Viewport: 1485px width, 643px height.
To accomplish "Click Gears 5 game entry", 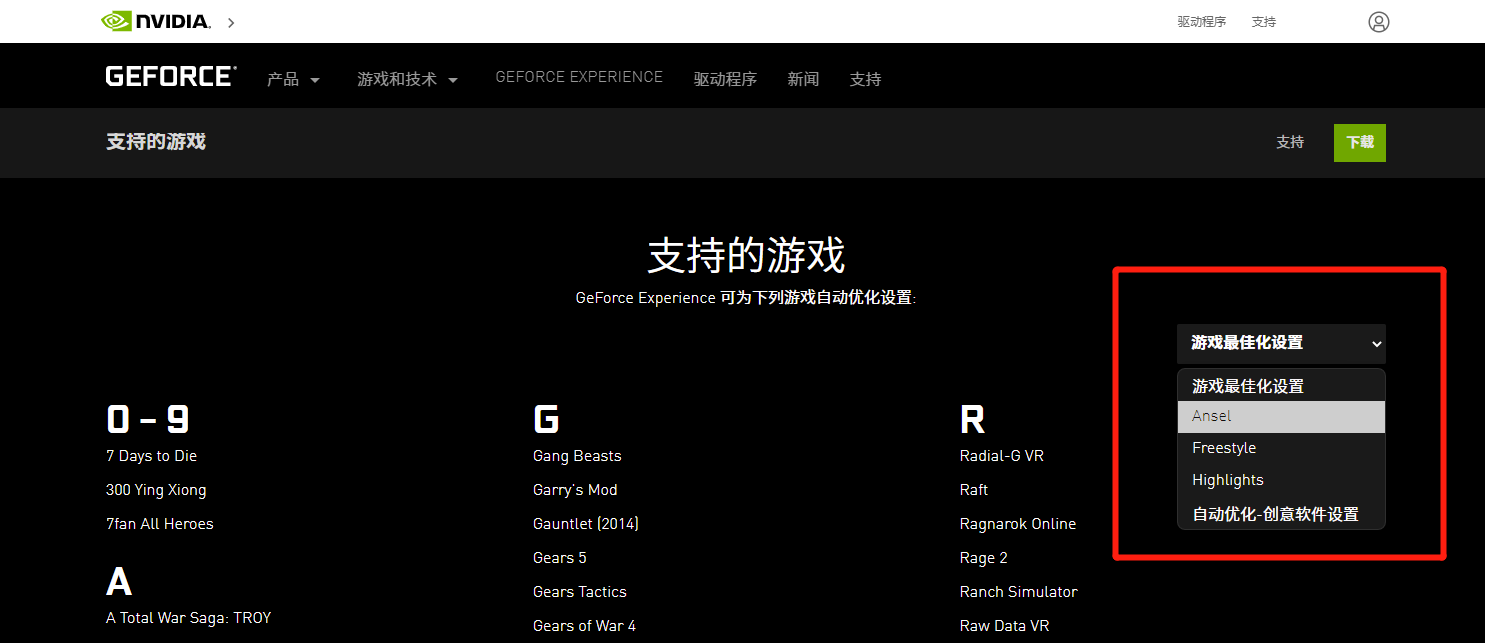I will [560, 558].
